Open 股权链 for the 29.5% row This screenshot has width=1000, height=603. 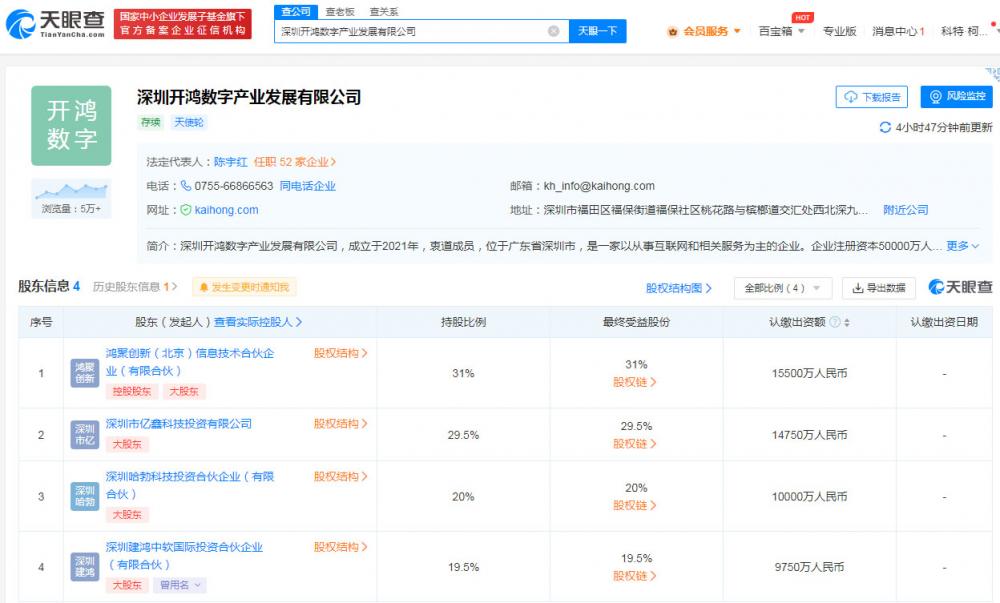click(x=635, y=444)
